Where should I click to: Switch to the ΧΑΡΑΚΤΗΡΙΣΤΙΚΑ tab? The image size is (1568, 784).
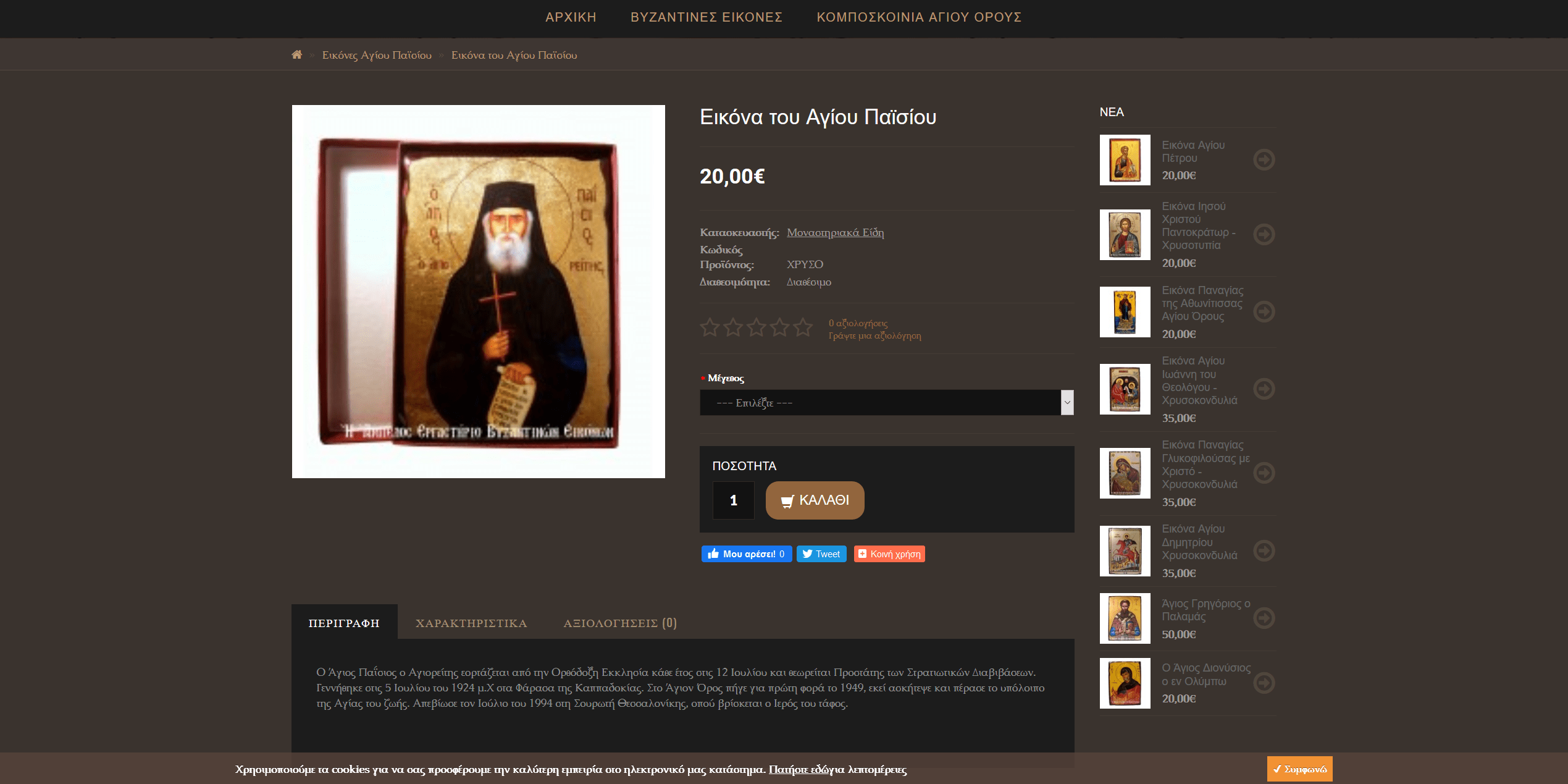[x=471, y=623]
